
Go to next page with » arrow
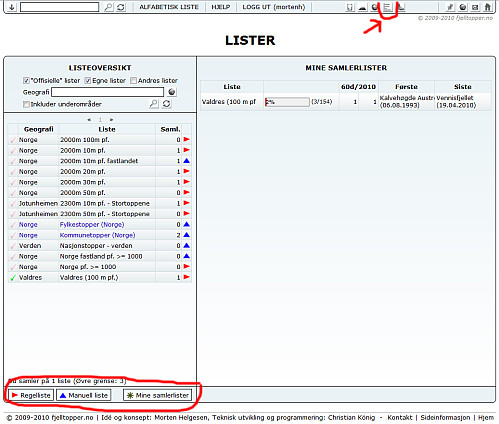click(111, 119)
